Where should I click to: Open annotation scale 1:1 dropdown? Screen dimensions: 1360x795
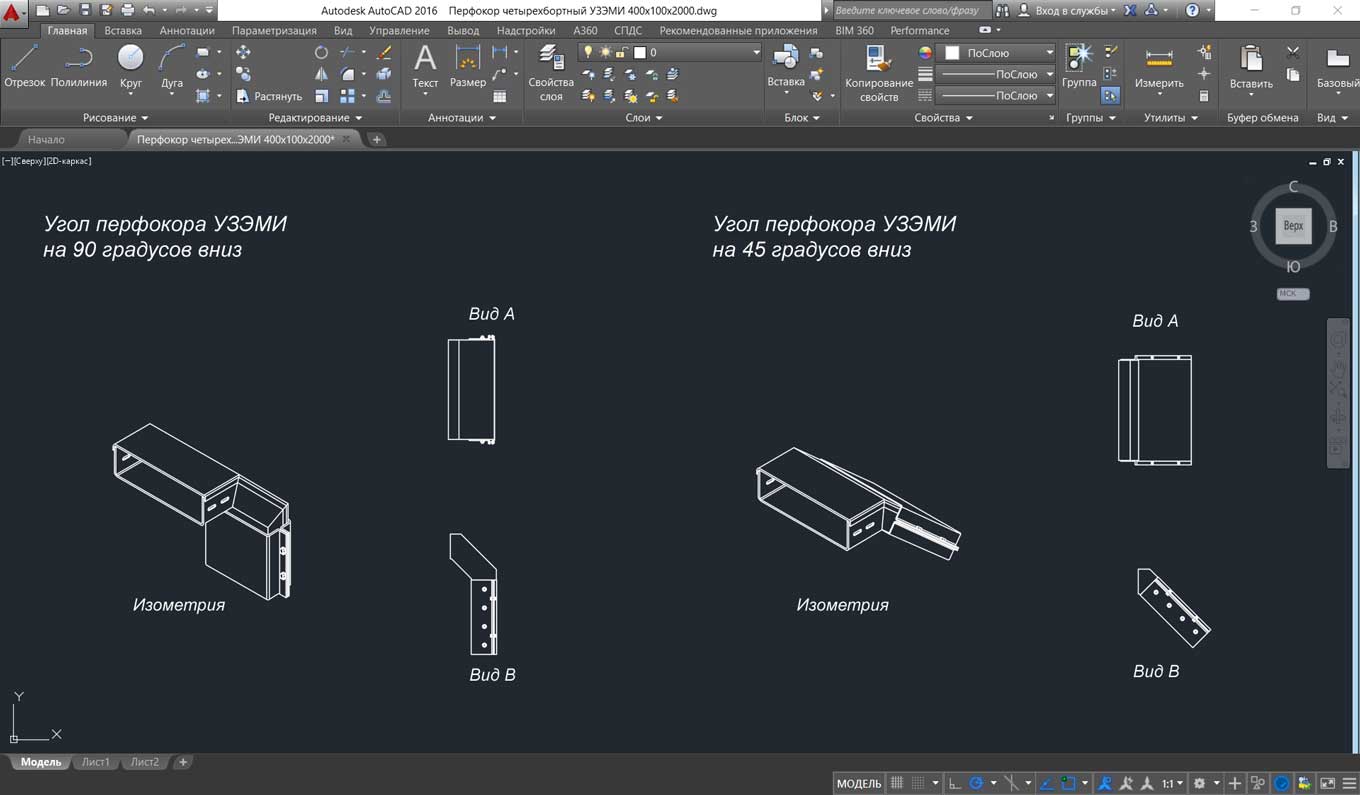tap(1172, 783)
